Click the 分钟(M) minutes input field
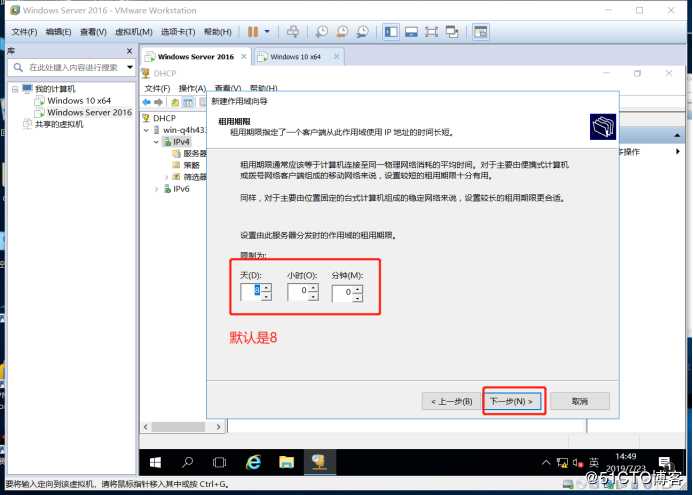693x495 pixels. coord(342,293)
